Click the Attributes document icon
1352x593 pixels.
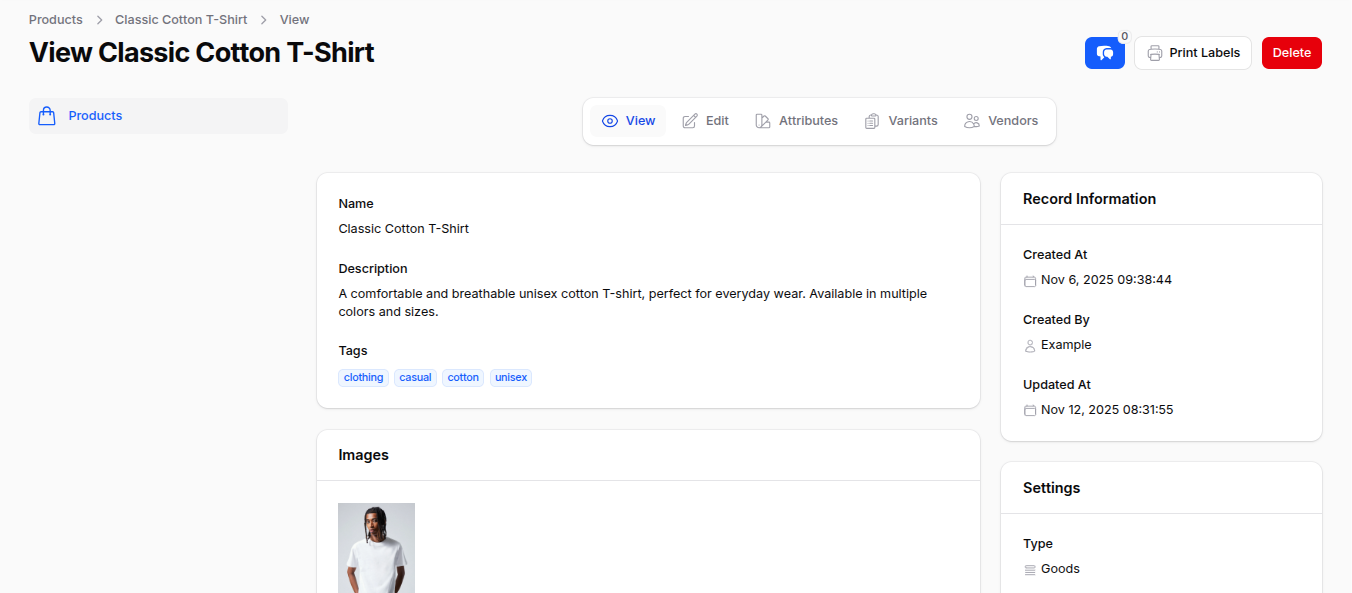tap(762, 120)
